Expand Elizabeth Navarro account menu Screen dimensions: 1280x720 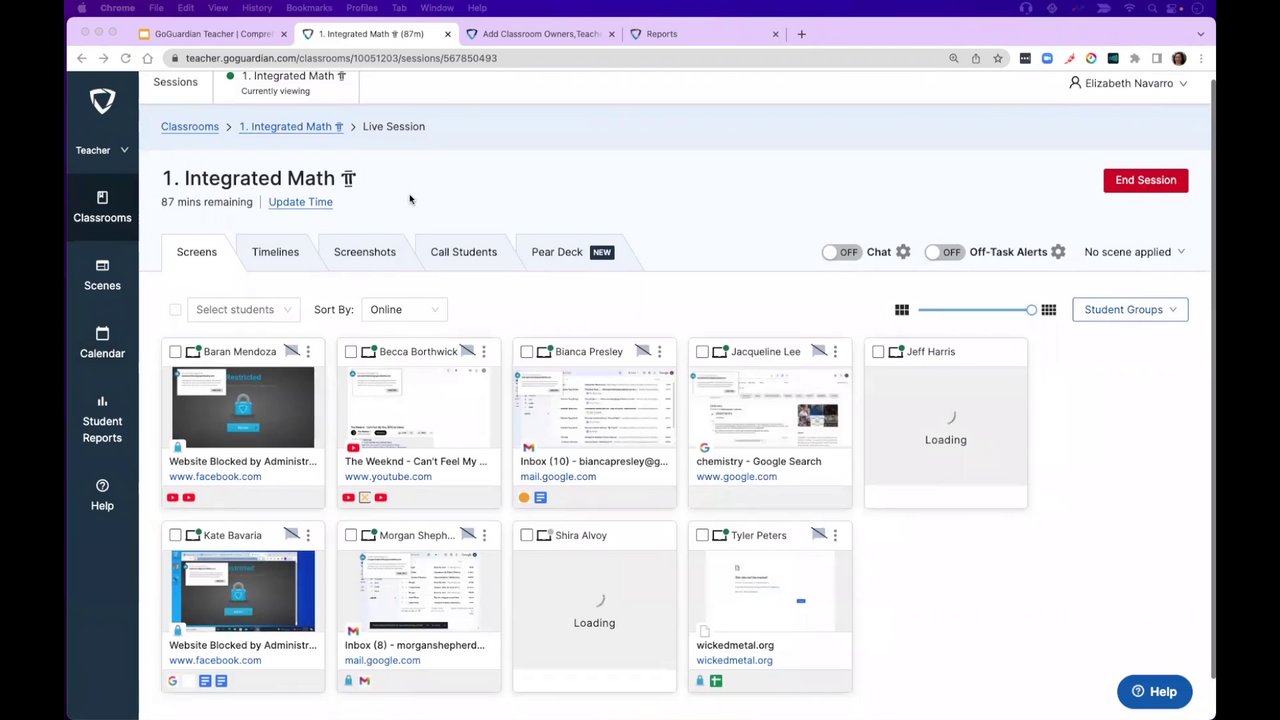coord(1128,83)
